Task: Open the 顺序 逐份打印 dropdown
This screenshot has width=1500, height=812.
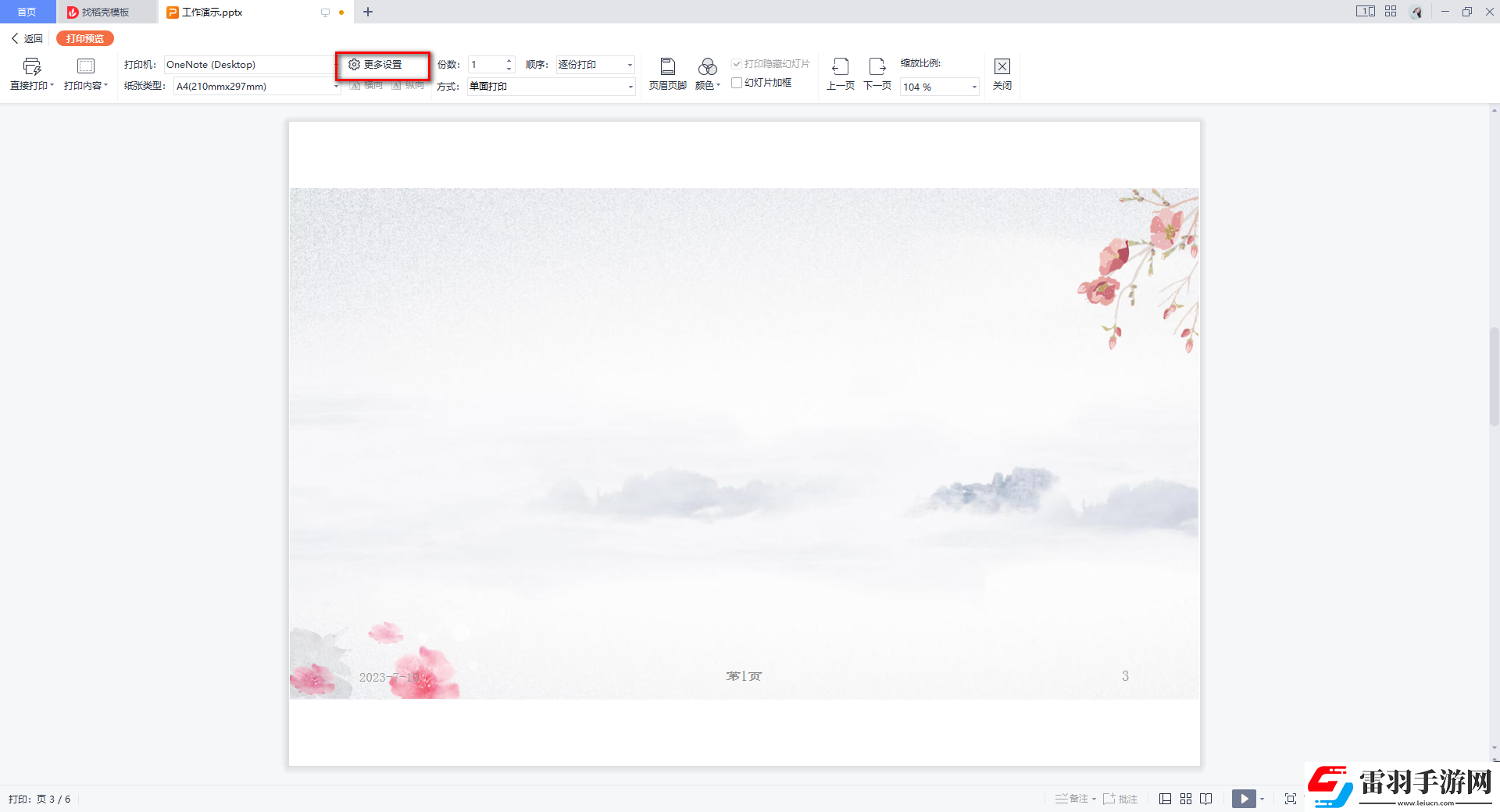Action: (x=630, y=65)
